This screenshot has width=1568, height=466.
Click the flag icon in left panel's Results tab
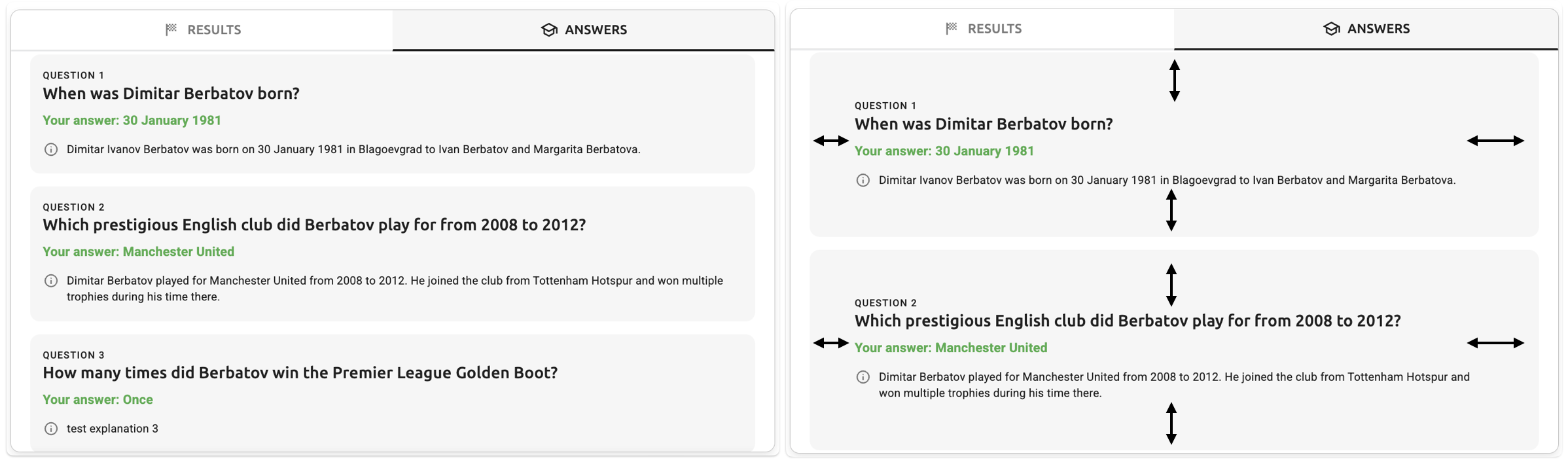(171, 29)
